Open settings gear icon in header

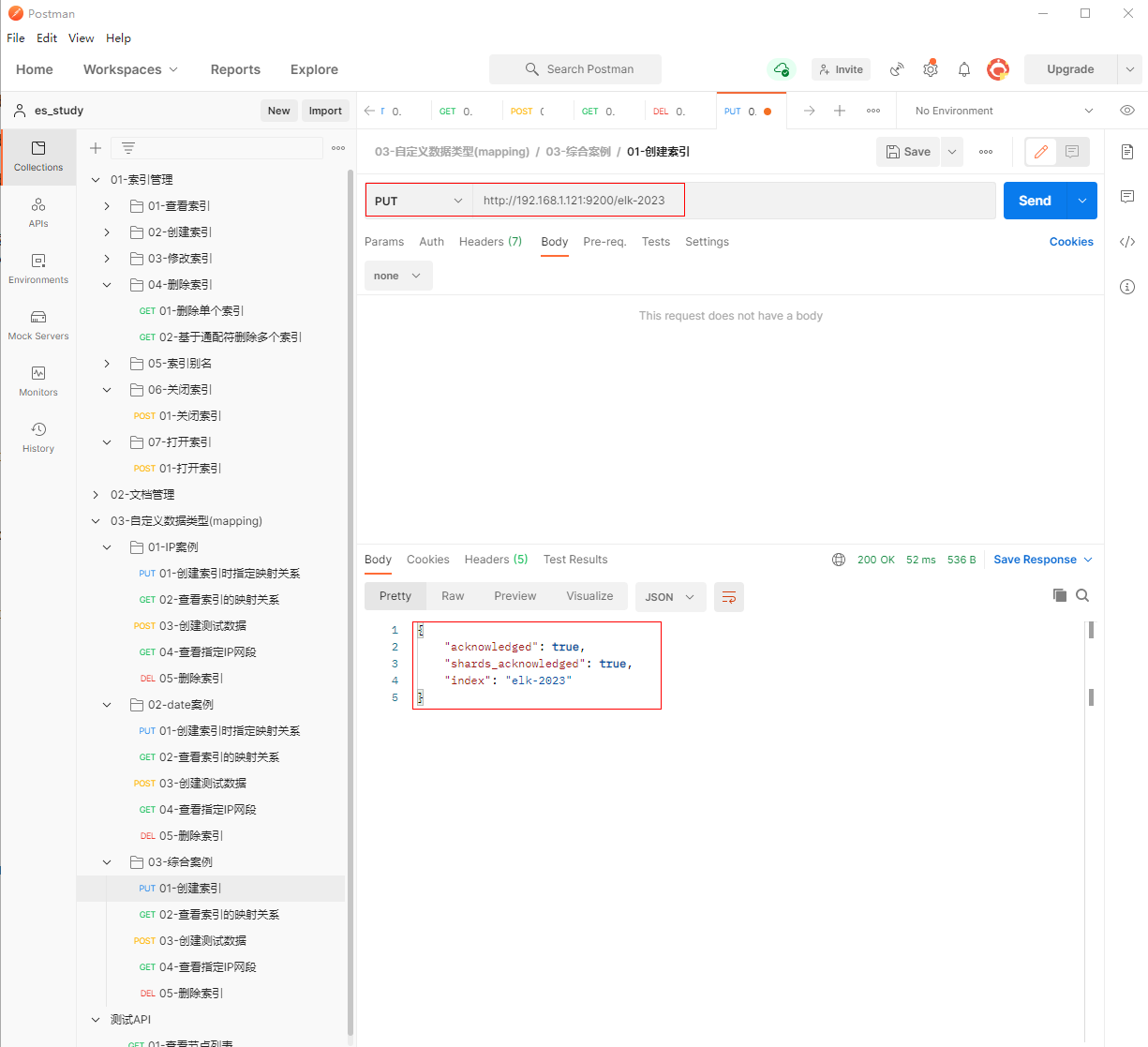pyautogui.click(x=930, y=69)
